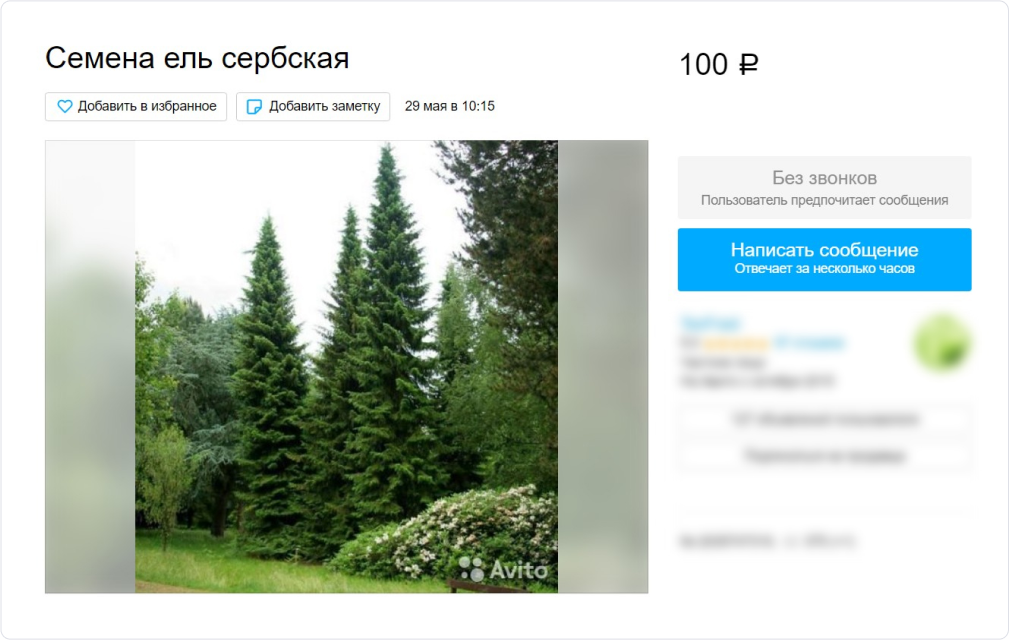Open the seller's round green avatar
This screenshot has height=640, width=1009.
[942, 343]
